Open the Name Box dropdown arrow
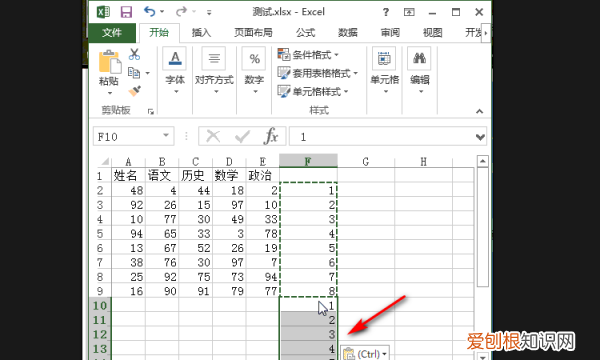This screenshot has width=600, height=360. (166, 135)
